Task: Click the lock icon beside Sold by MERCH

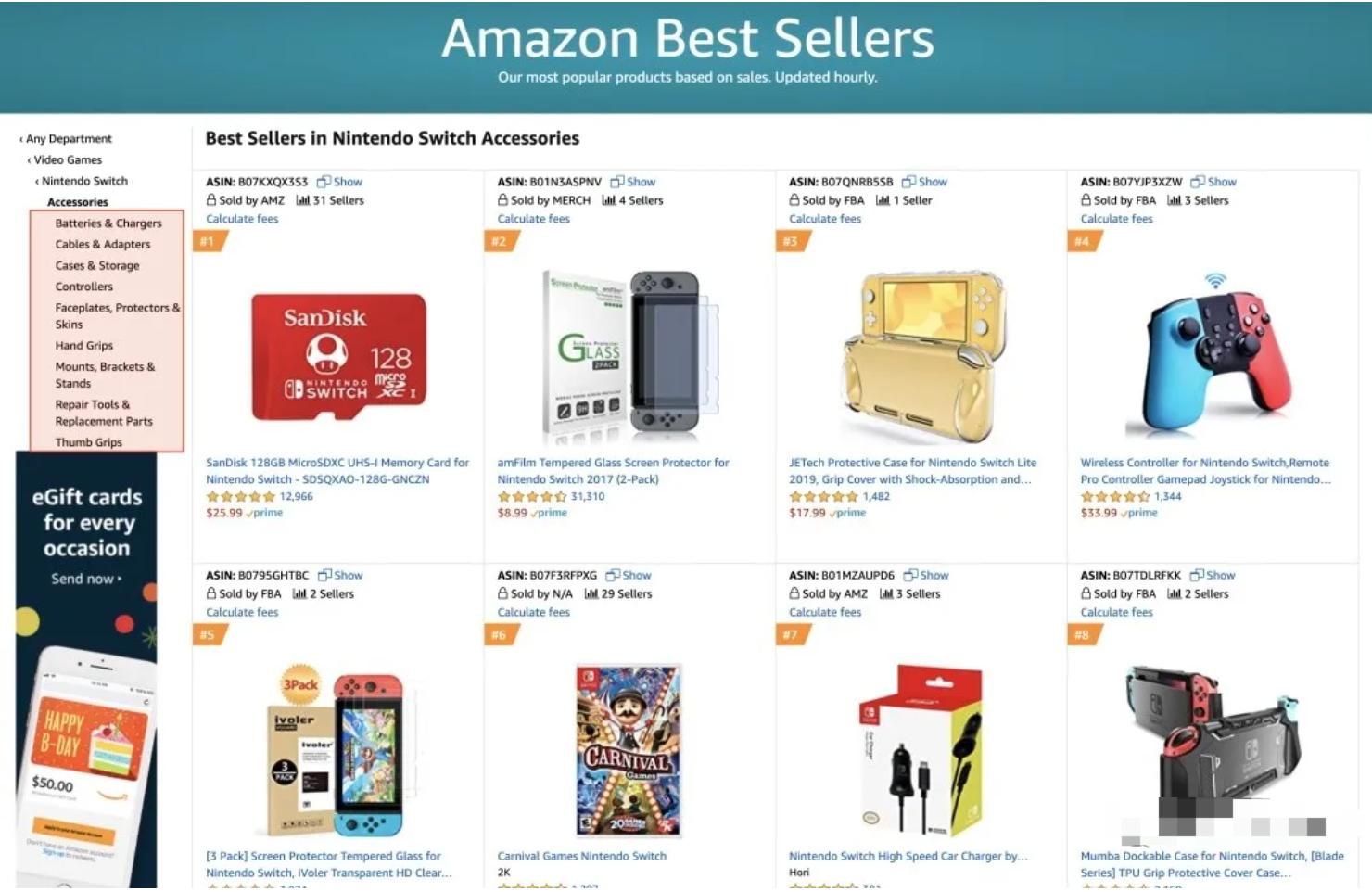Action: click(502, 200)
